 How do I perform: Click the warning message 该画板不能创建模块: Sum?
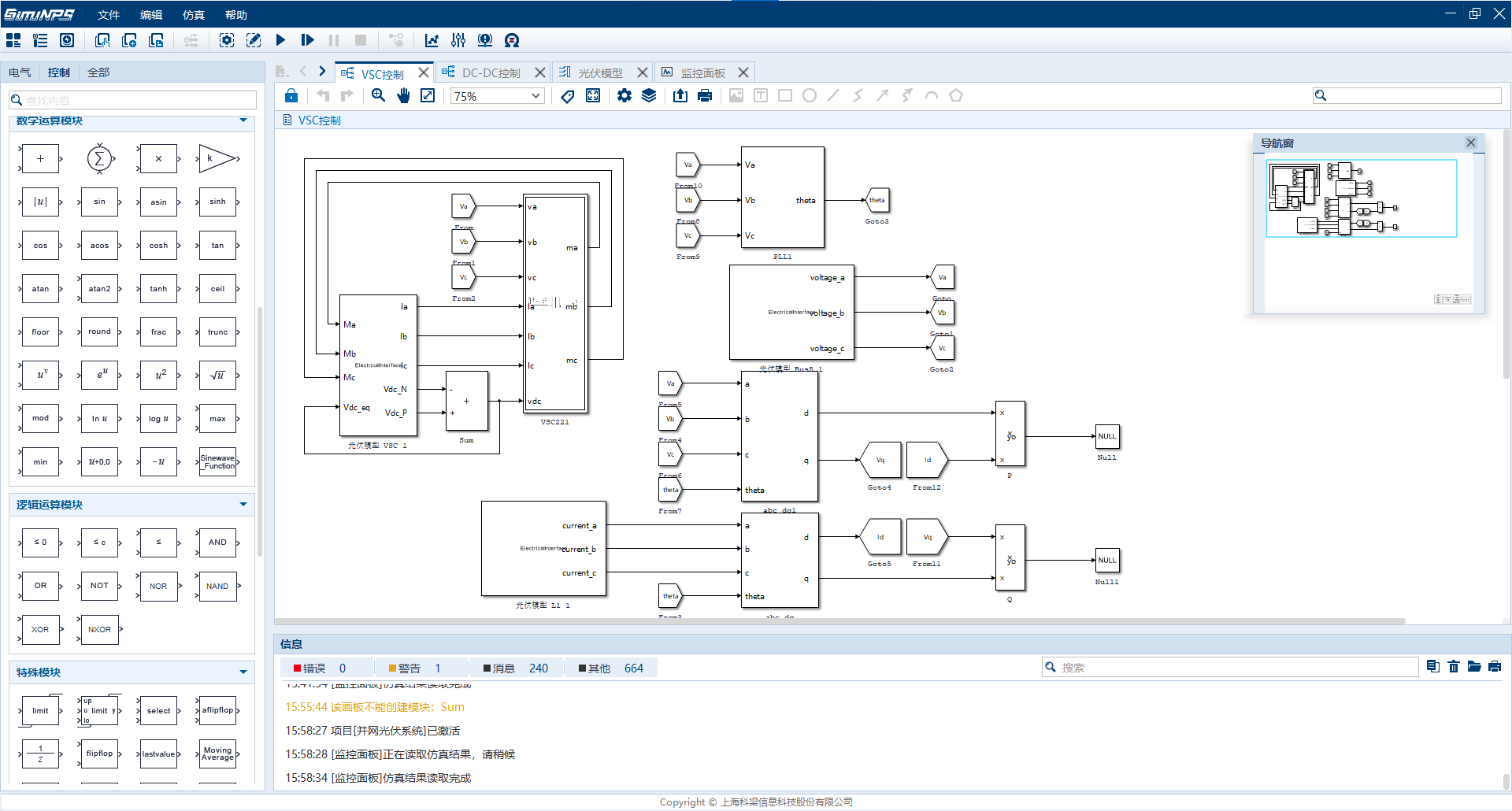tap(375, 707)
